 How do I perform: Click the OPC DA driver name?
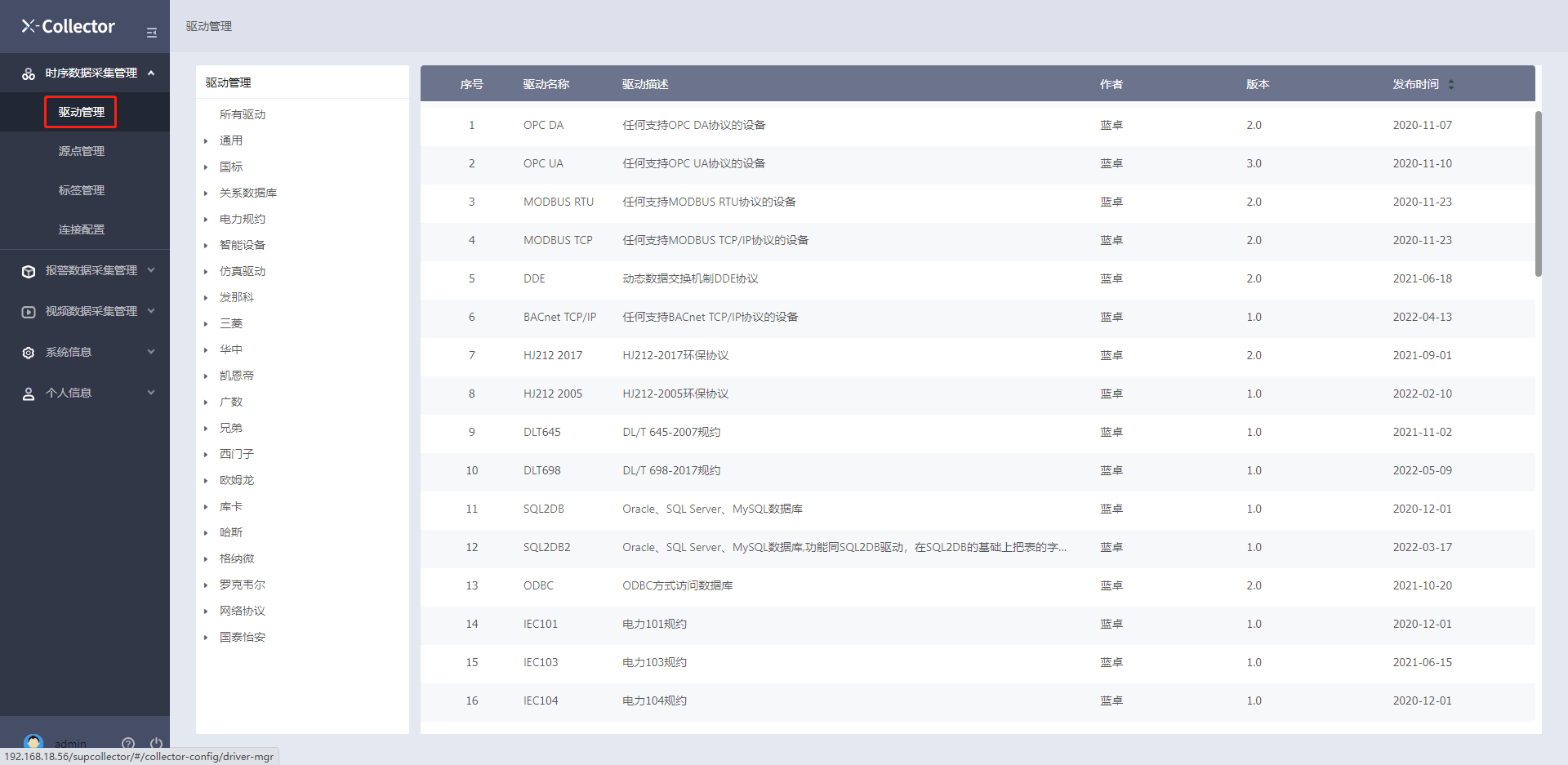tap(544, 125)
